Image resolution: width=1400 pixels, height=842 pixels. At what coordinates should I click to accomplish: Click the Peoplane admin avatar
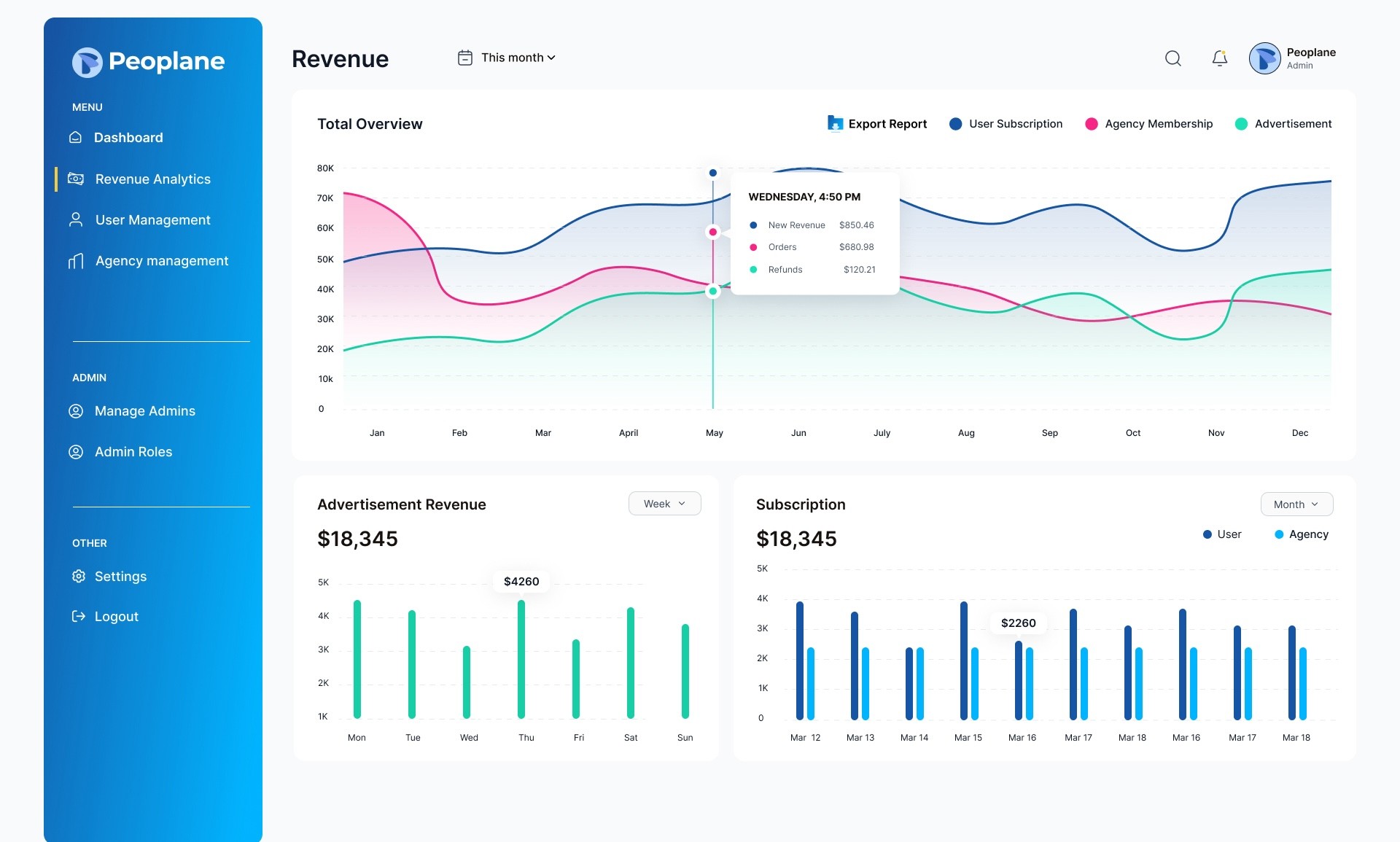point(1264,58)
